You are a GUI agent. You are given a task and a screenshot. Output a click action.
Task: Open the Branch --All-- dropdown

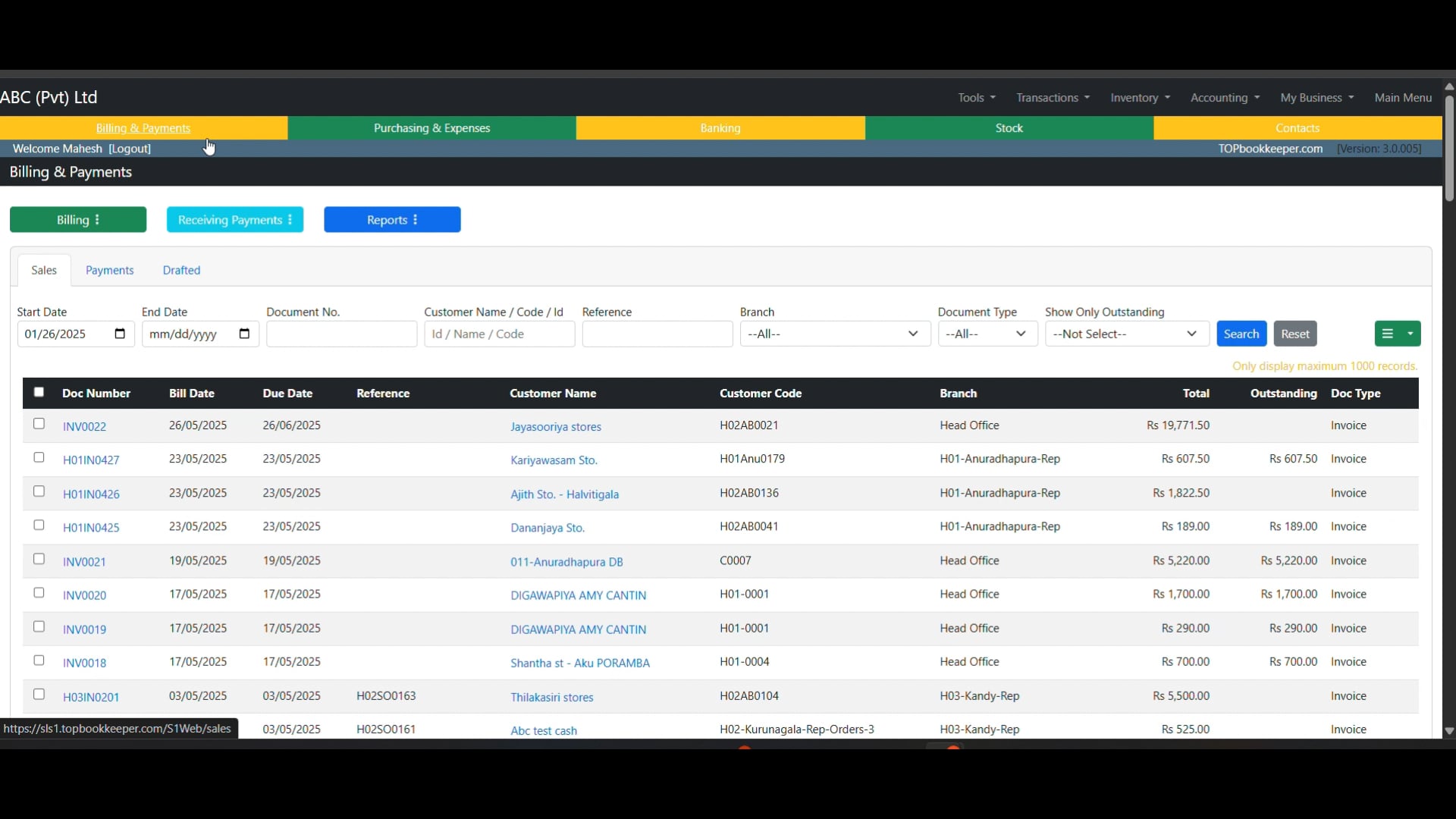tap(834, 334)
